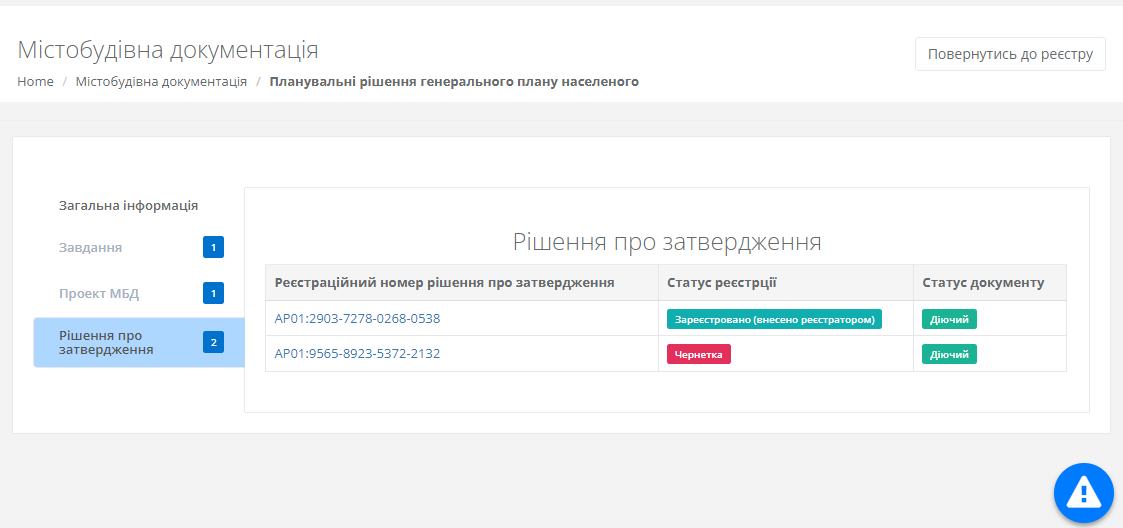Click the count badge next to 'Завдання'

pos(213,247)
